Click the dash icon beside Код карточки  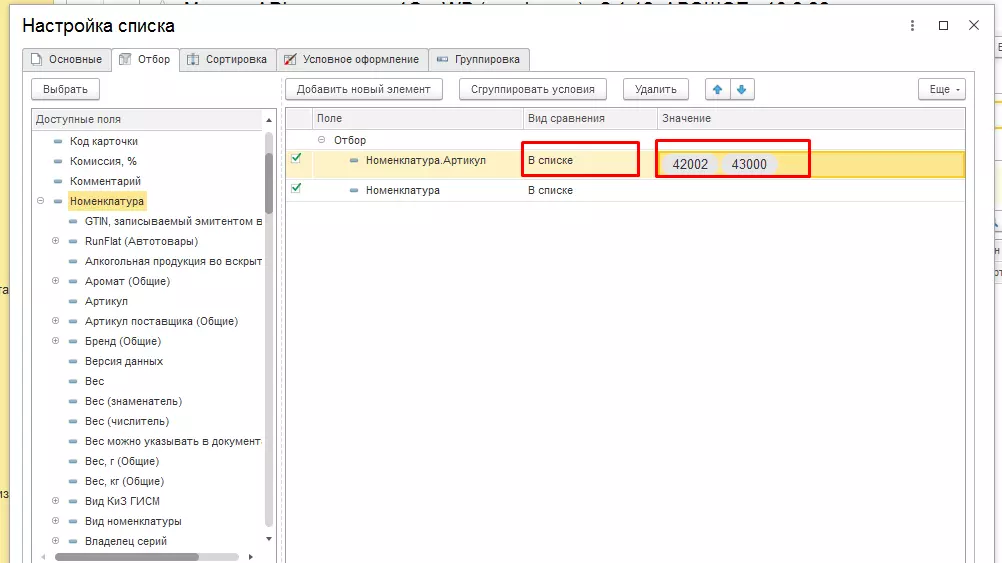tap(58, 141)
